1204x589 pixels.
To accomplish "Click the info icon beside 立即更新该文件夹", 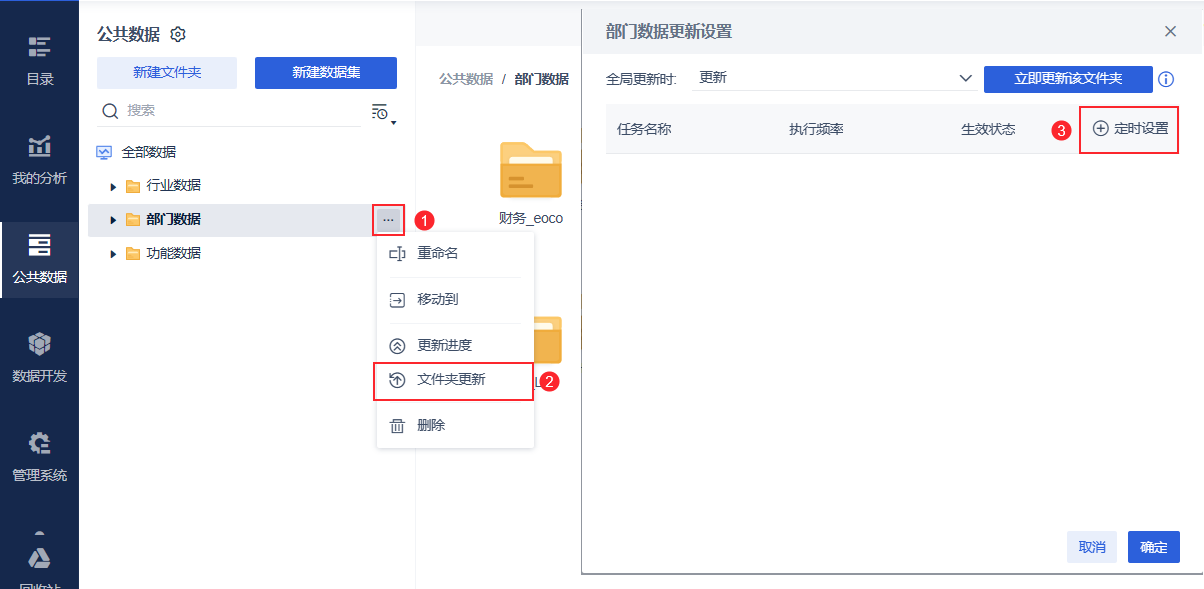I will pyautogui.click(x=1165, y=79).
